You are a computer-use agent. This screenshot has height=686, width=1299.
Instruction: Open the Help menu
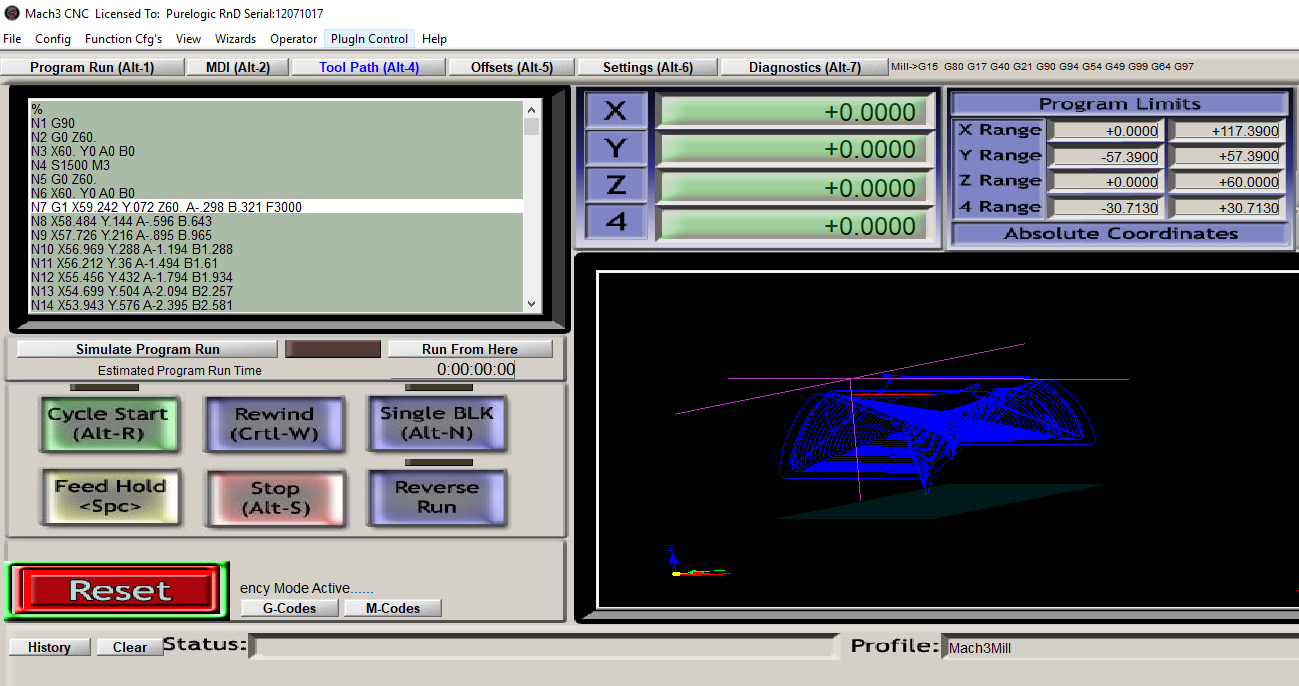point(434,39)
